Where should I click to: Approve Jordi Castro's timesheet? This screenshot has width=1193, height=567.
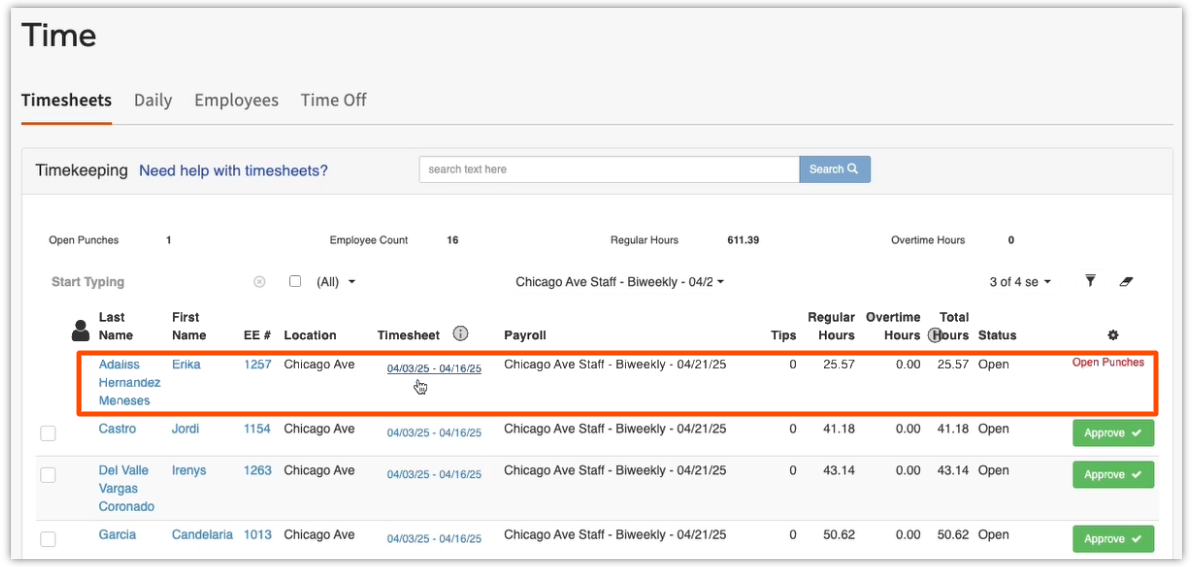click(x=1113, y=433)
